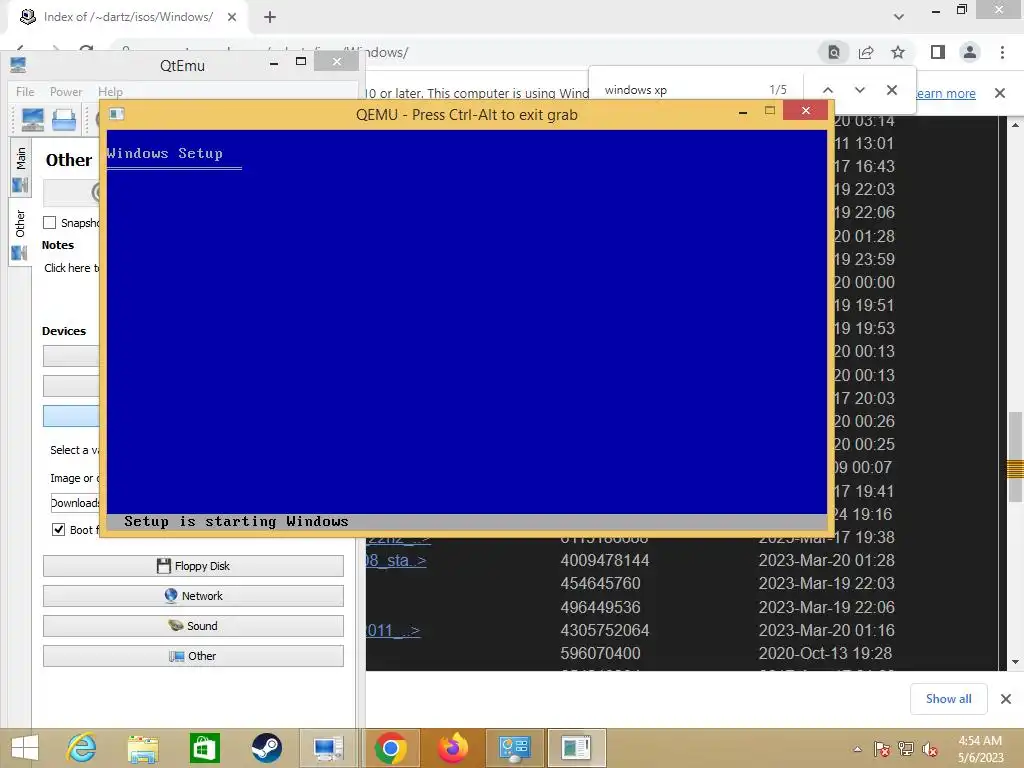1024x768 pixels.
Task: Select the Other vertical tab in QtEmu
Action: (20, 232)
